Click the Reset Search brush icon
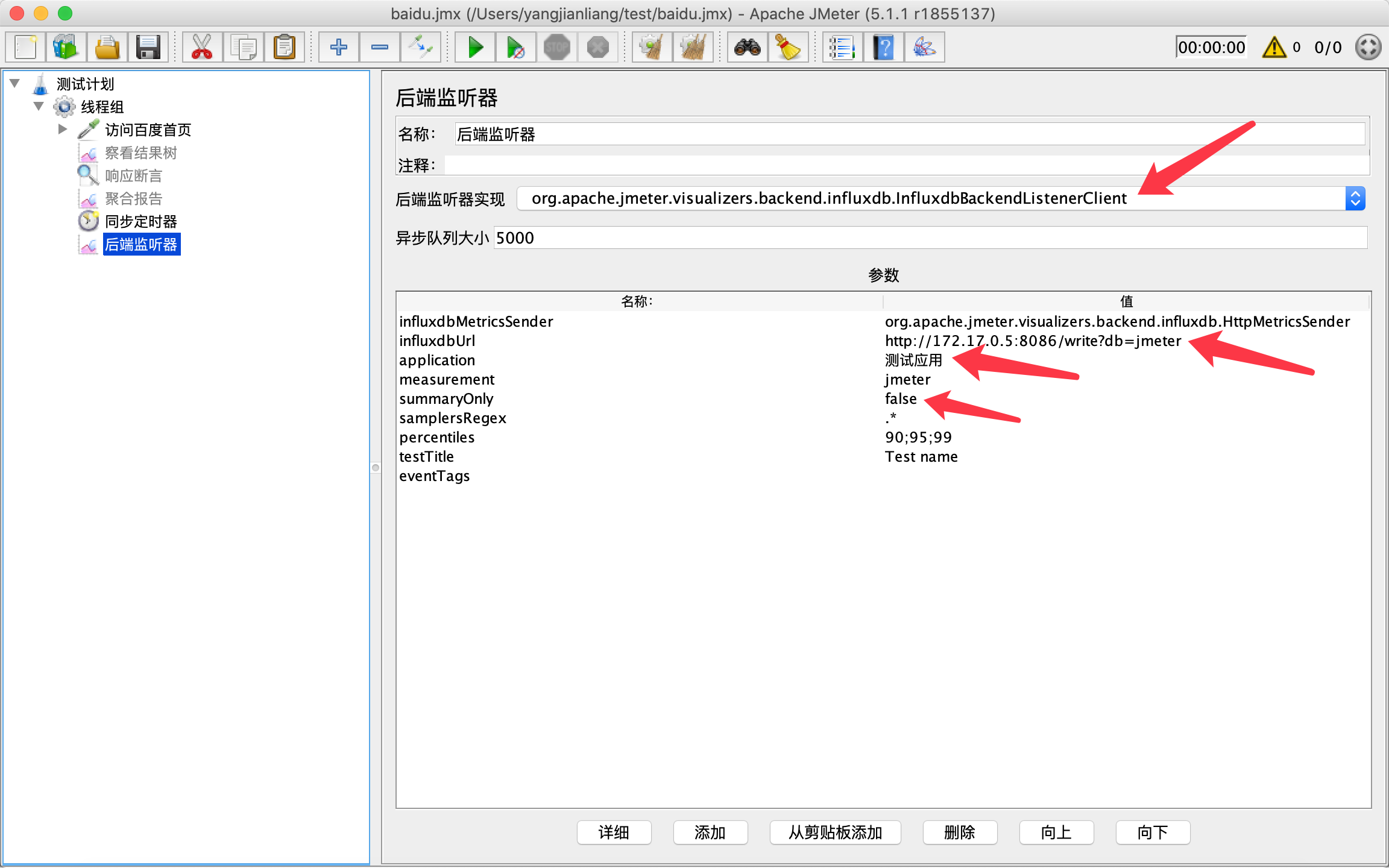 pyautogui.click(x=788, y=47)
